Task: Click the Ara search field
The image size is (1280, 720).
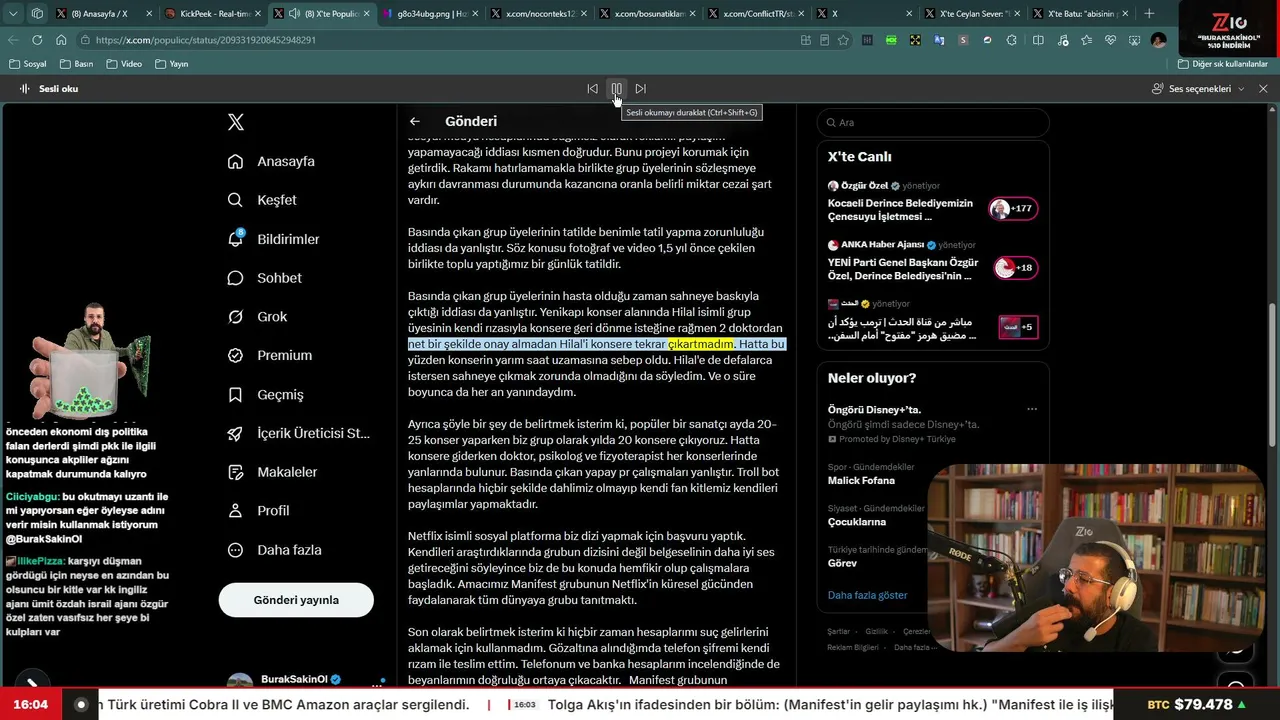Action: click(x=933, y=122)
